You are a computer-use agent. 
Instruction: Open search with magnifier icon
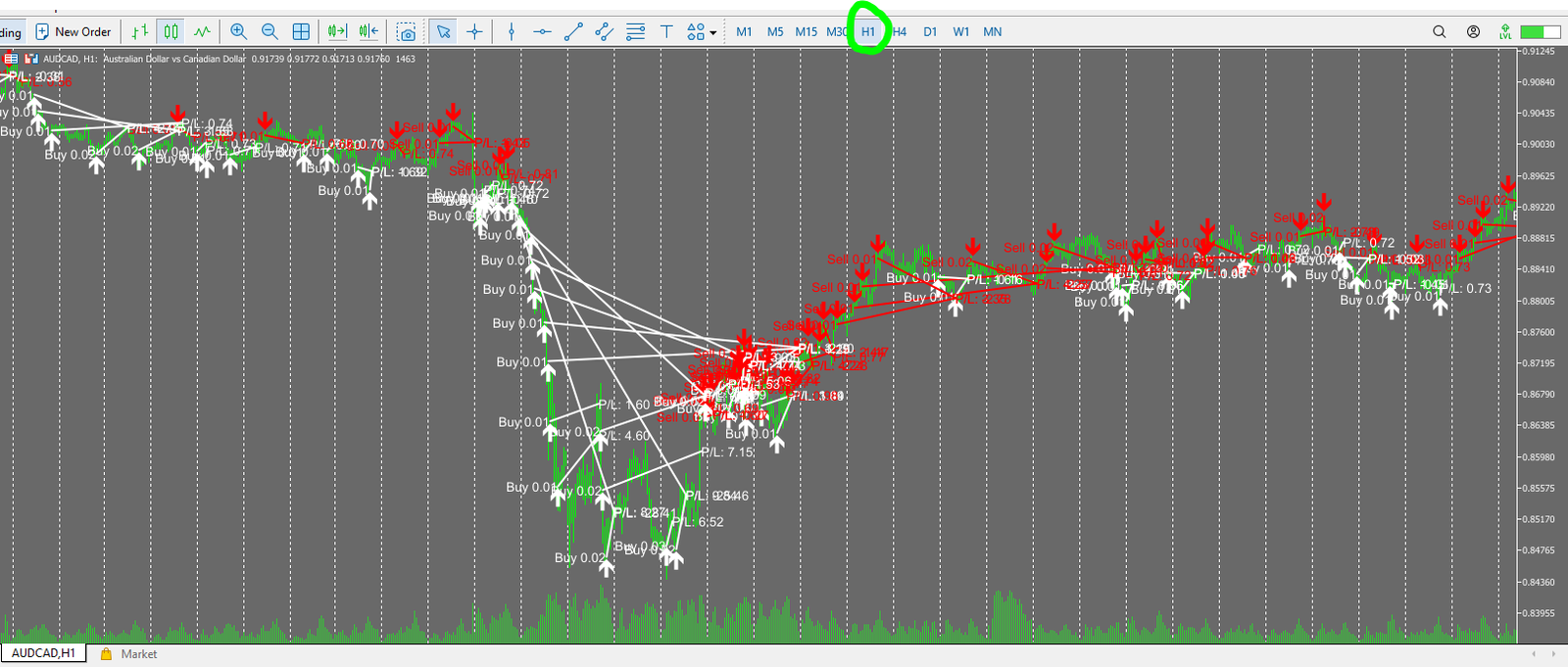(1439, 31)
